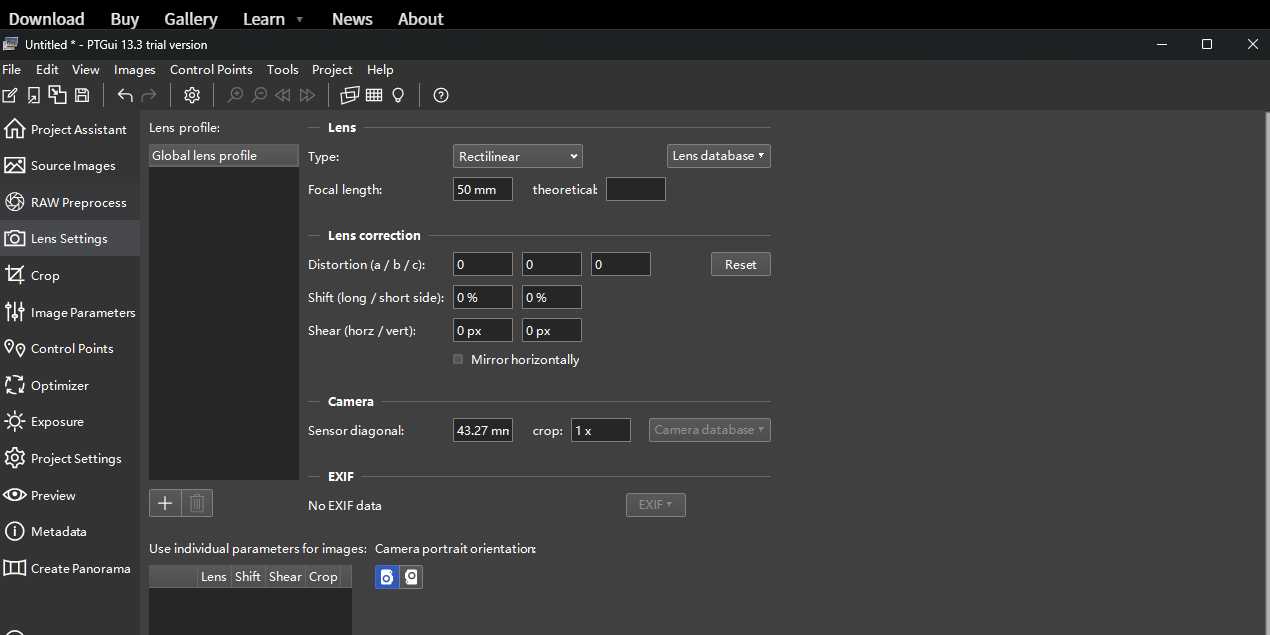Switch to the Crop sidebar tab
This screenshot has width=1270, height=635.
pos(45,276)
